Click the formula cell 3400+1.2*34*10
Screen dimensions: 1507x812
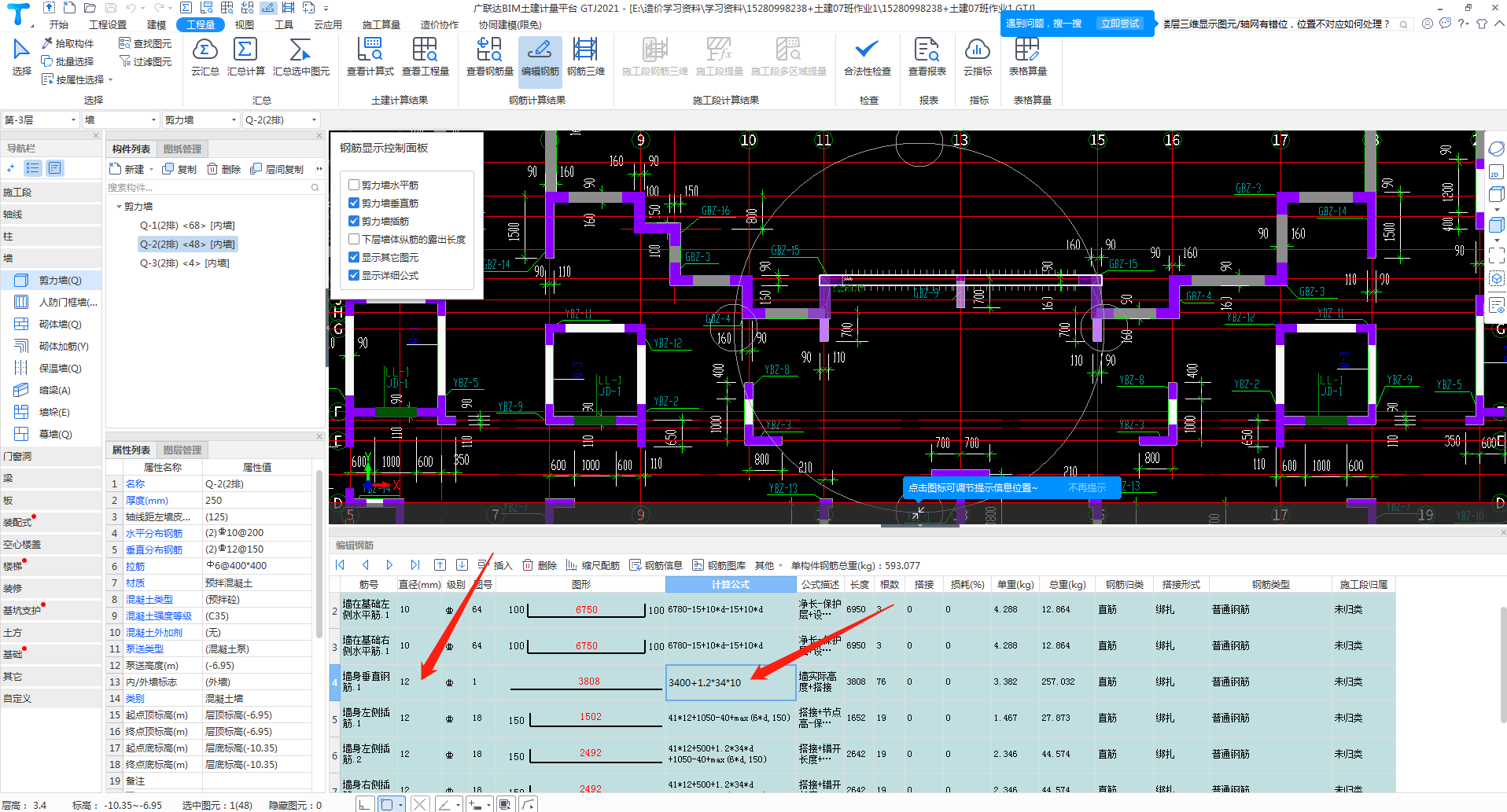coord(731,682)
